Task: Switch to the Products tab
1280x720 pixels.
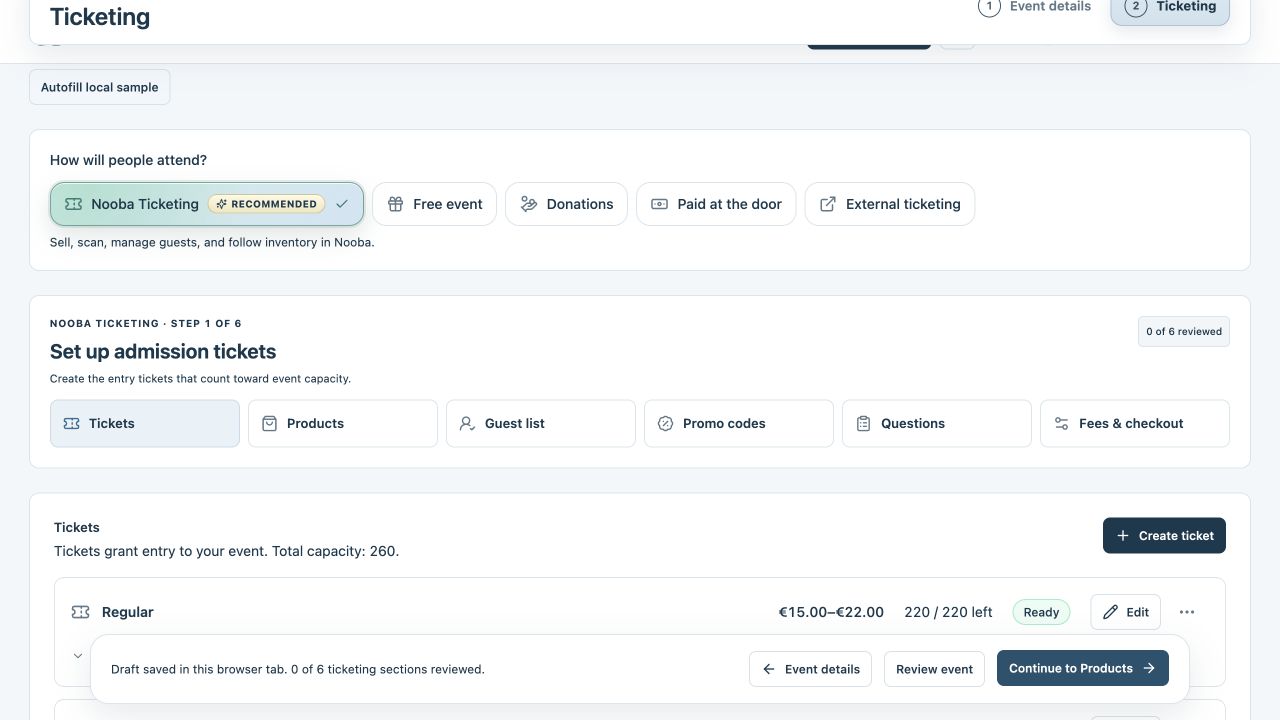Action: 343,424
